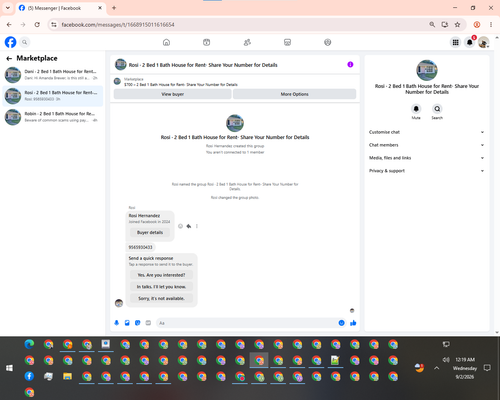Viewport: 500px width, 400px height.
Task: Open Facebook app icon in taskbar
Action: click(29, 376)
